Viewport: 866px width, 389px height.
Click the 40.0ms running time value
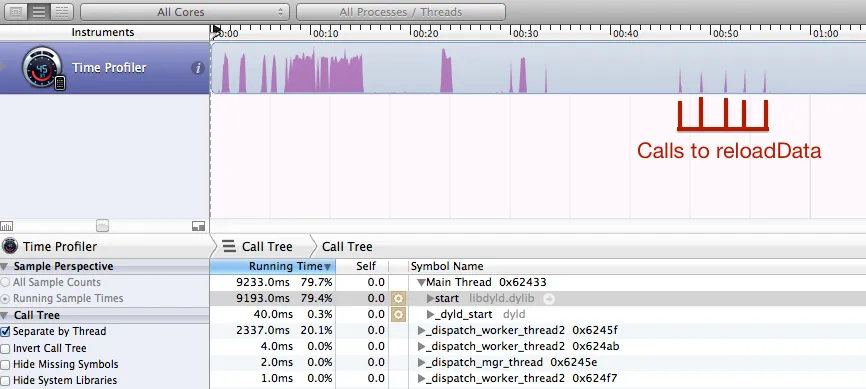(273, 314)
